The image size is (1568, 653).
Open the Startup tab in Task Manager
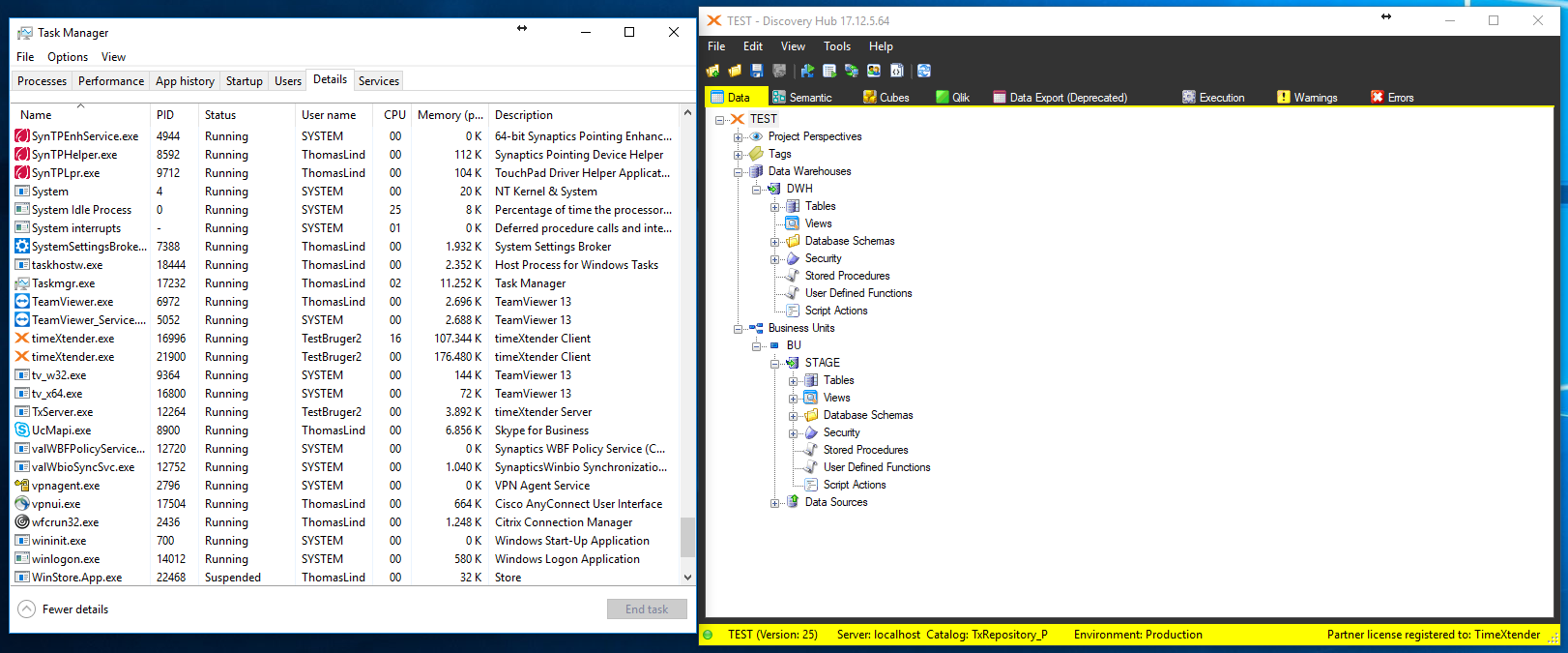pyautogui.click(x=244, y=81)
